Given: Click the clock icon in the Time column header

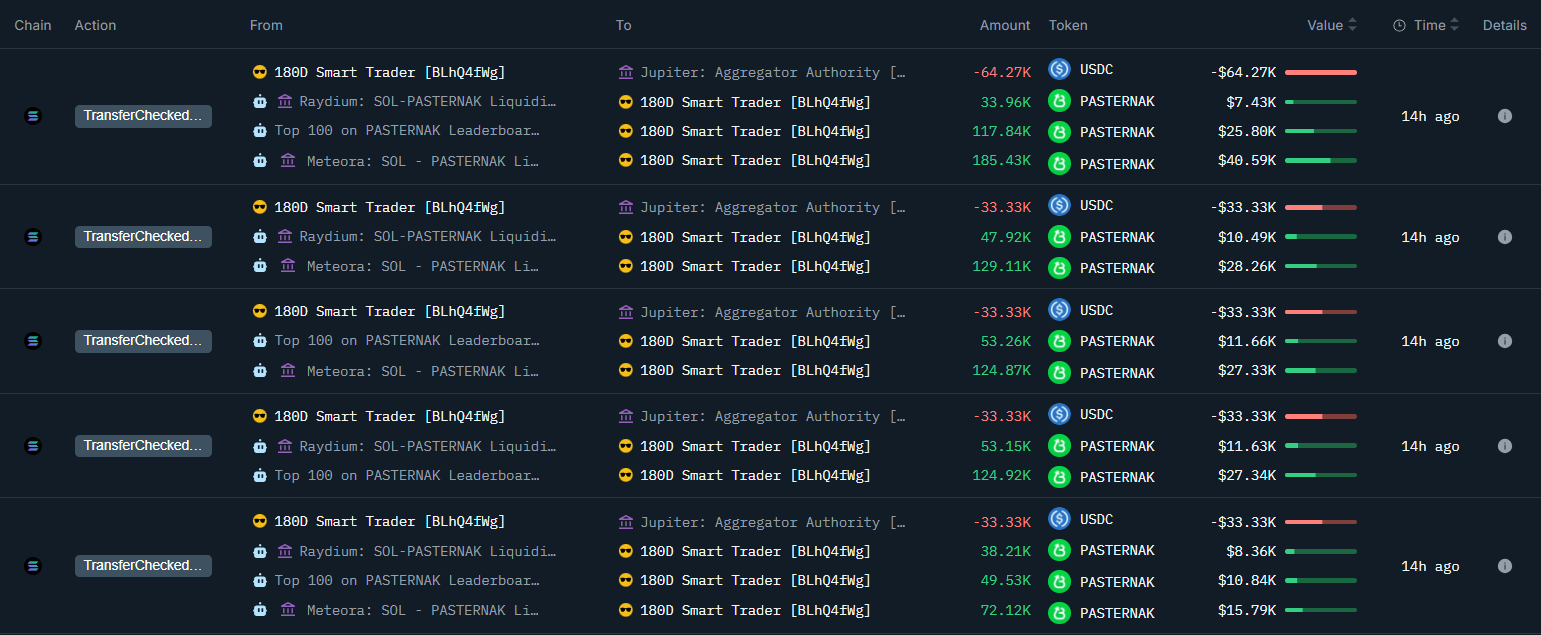Looking at the screenshot, I should tap(1400, 26).
